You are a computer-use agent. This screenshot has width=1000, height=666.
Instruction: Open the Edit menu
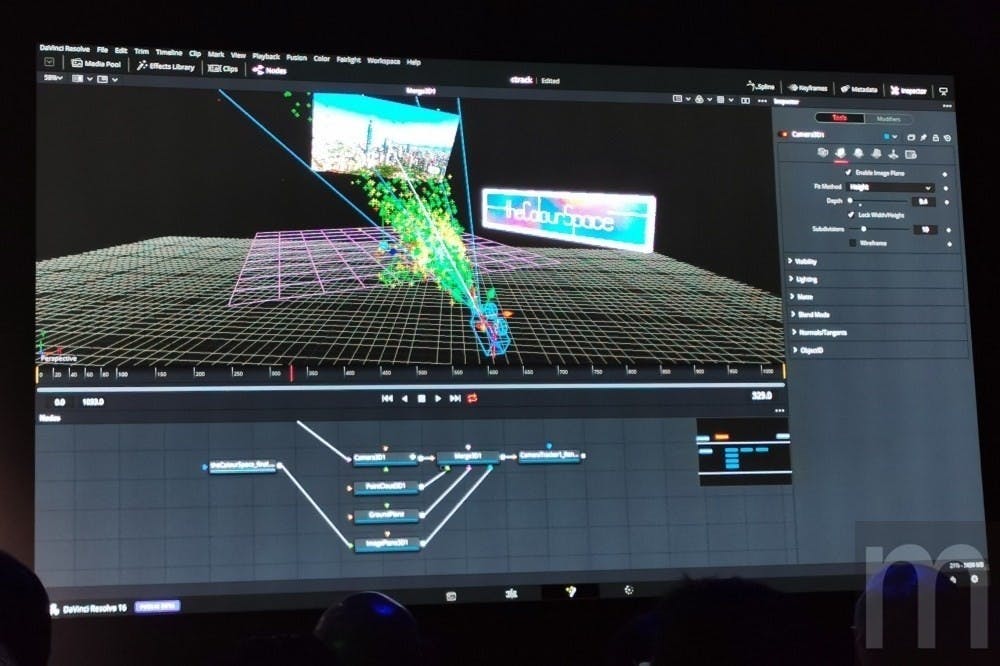point(121,50)
